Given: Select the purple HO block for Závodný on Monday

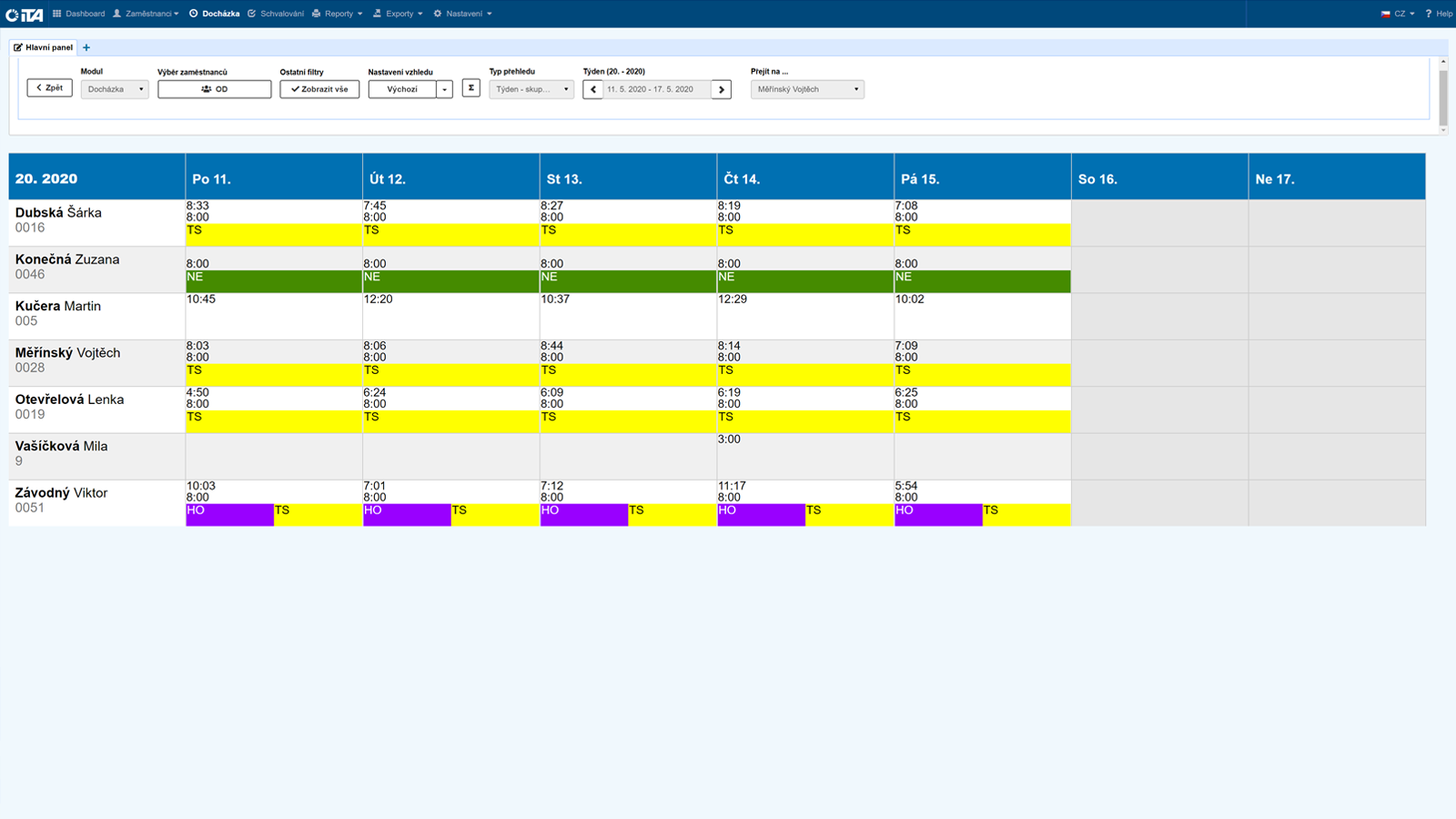Looking at the screenshot, I should (x=229, y=515).
